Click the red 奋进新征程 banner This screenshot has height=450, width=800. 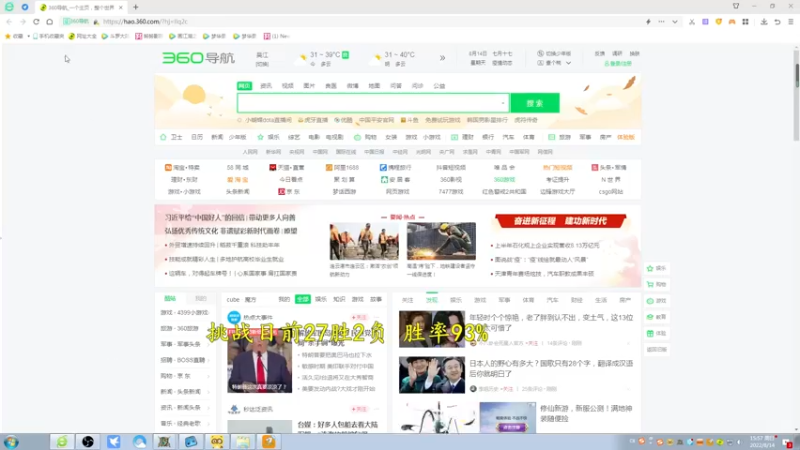click(560, 221)
